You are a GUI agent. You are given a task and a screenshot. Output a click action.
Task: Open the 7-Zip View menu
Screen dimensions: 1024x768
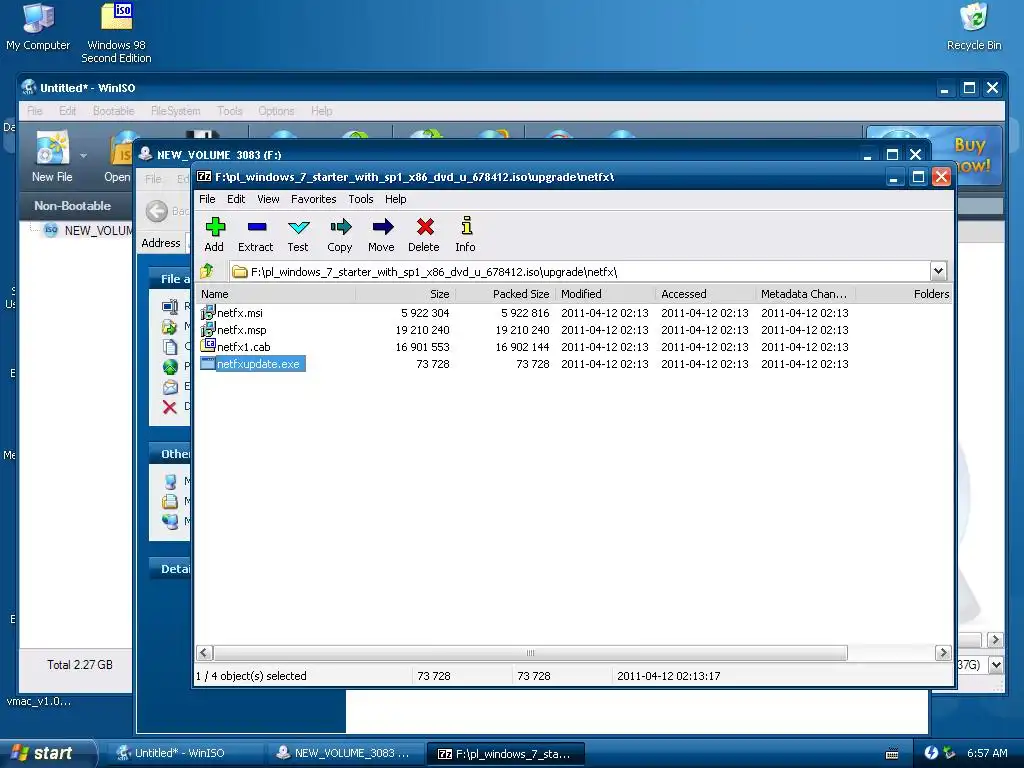268,199
